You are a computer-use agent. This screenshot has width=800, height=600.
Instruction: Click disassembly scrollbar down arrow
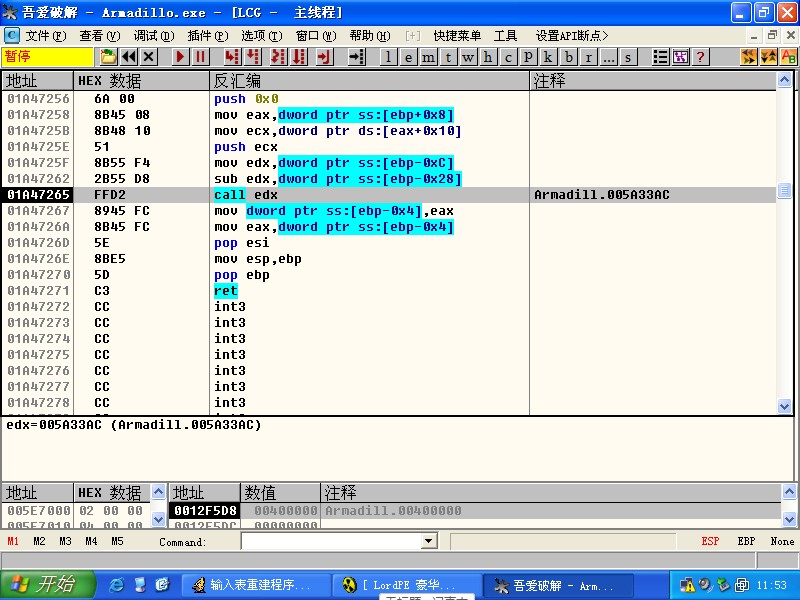click(785, 406)
